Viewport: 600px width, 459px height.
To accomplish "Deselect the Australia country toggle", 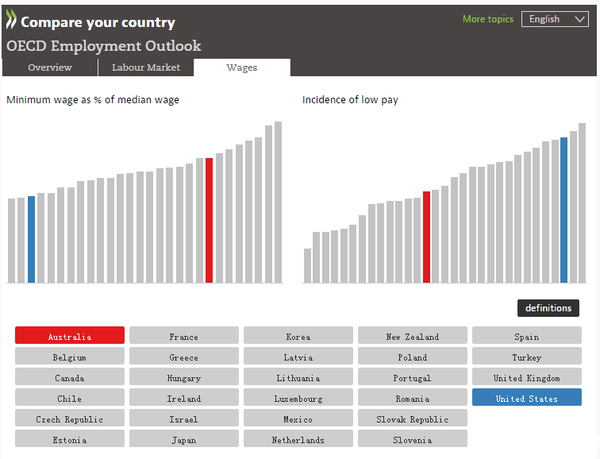I will pos(70,337).
